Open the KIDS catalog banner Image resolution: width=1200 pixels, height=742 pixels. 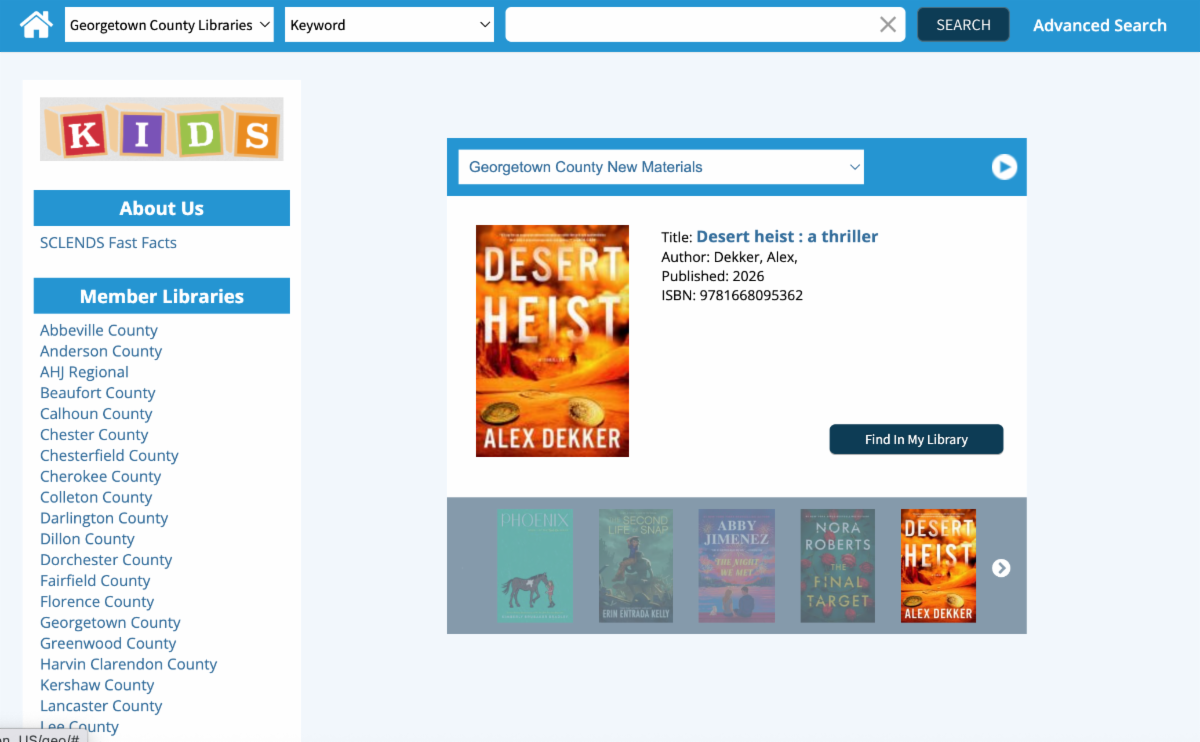[x=162, y=129]
